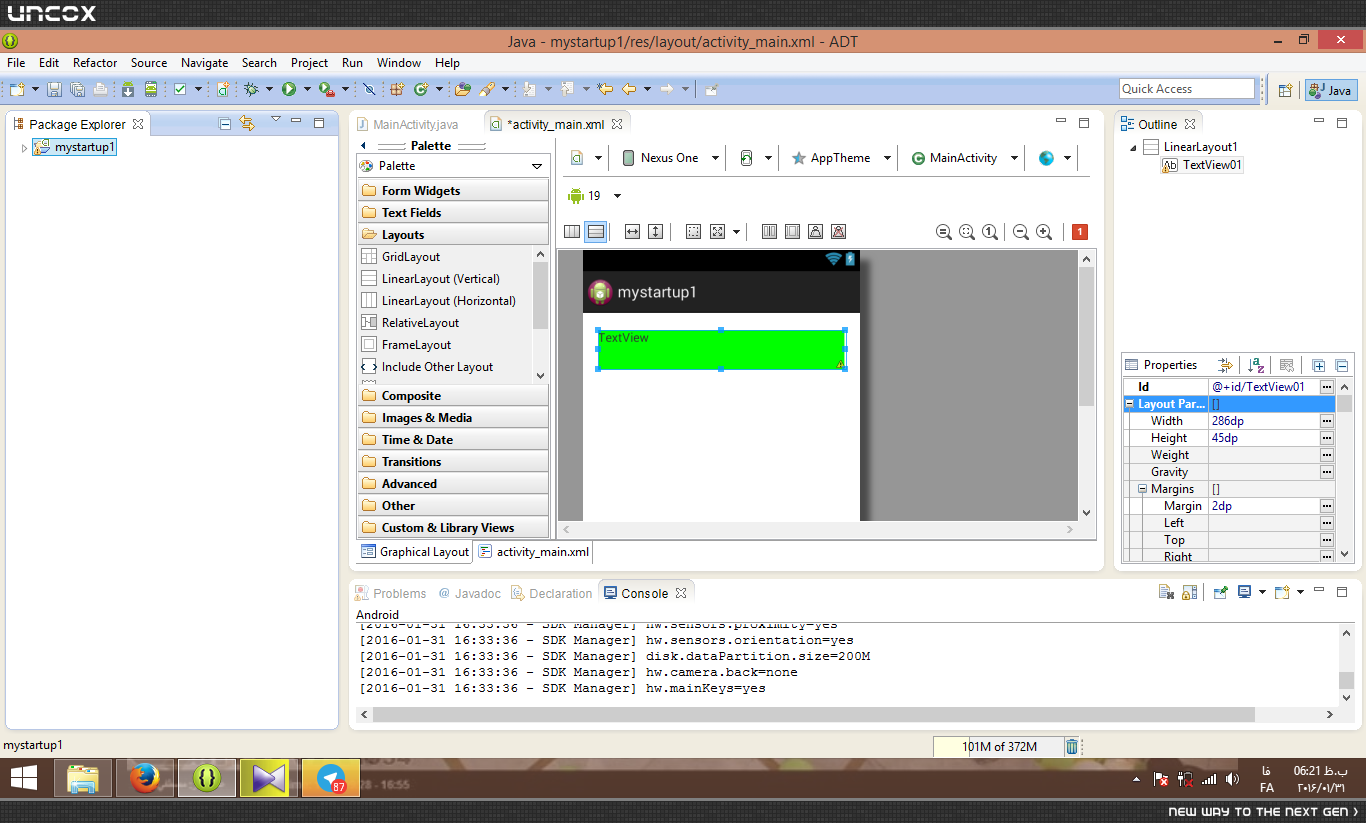Open the Custom & Library Views category
The image size is (1366, 823).
[x=453, y=528]
